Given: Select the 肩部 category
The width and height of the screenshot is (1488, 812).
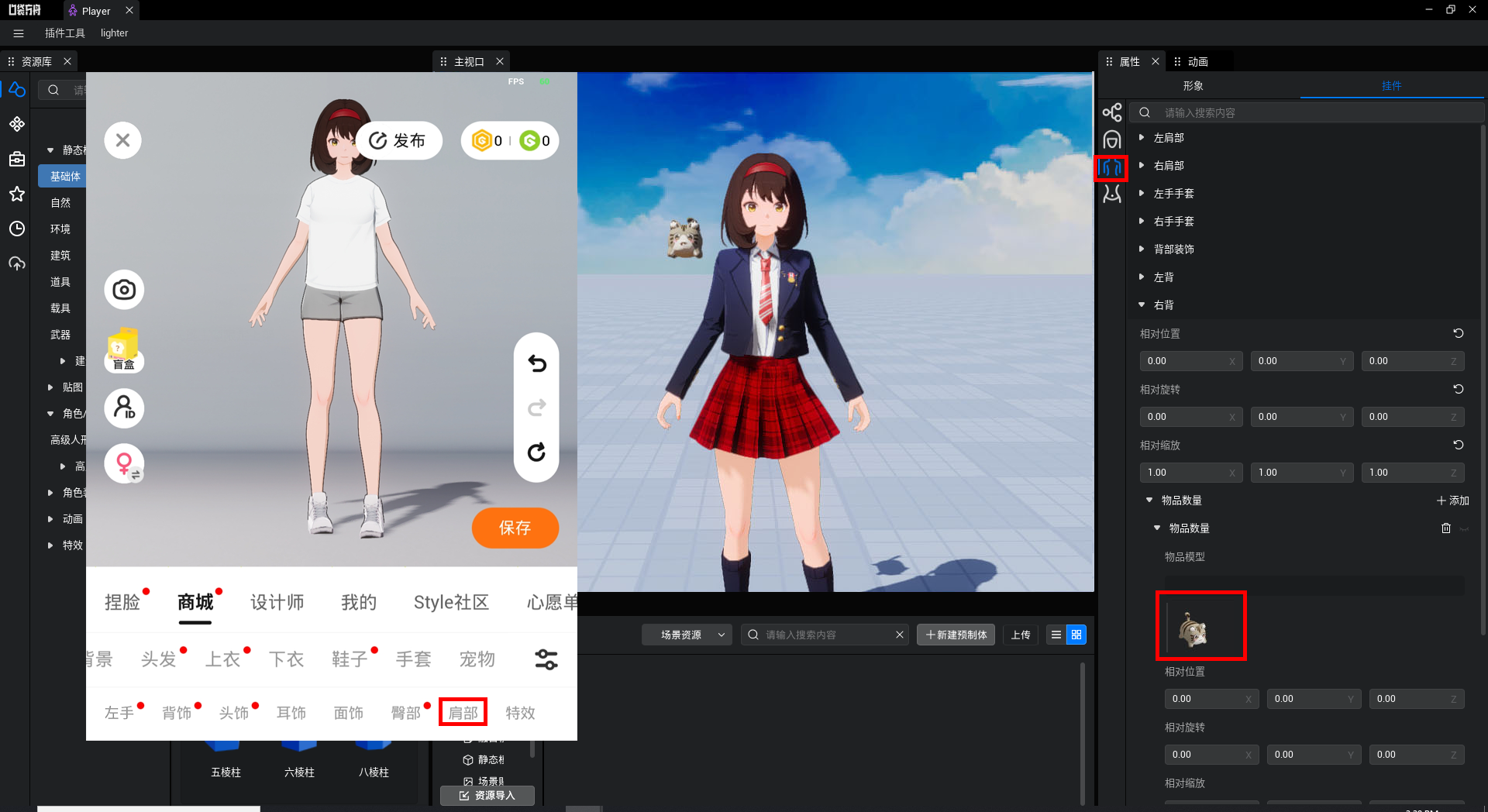Looking at the screenshot, I should point(463,712).
